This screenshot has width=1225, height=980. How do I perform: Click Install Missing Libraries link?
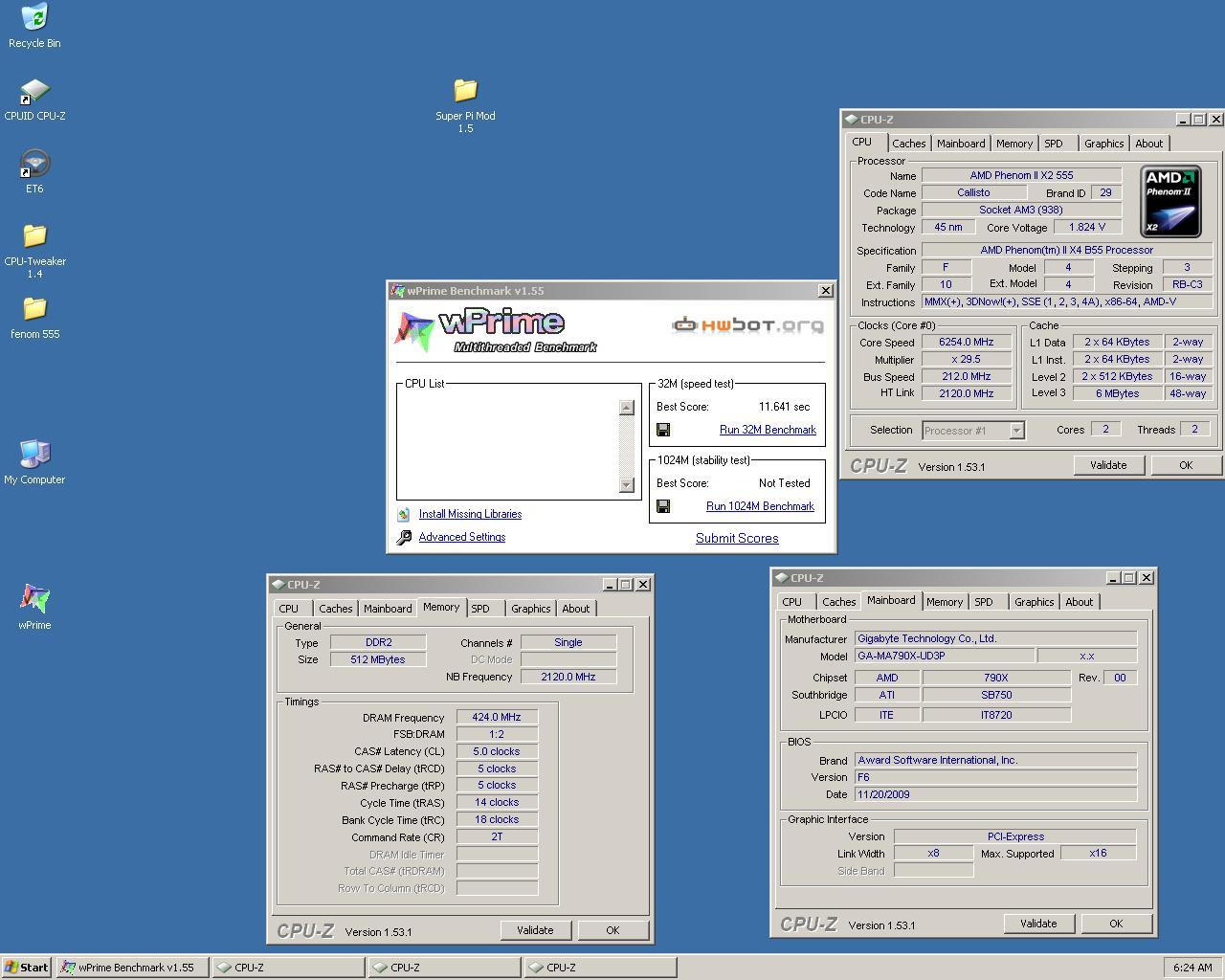[x=470, y=514]
